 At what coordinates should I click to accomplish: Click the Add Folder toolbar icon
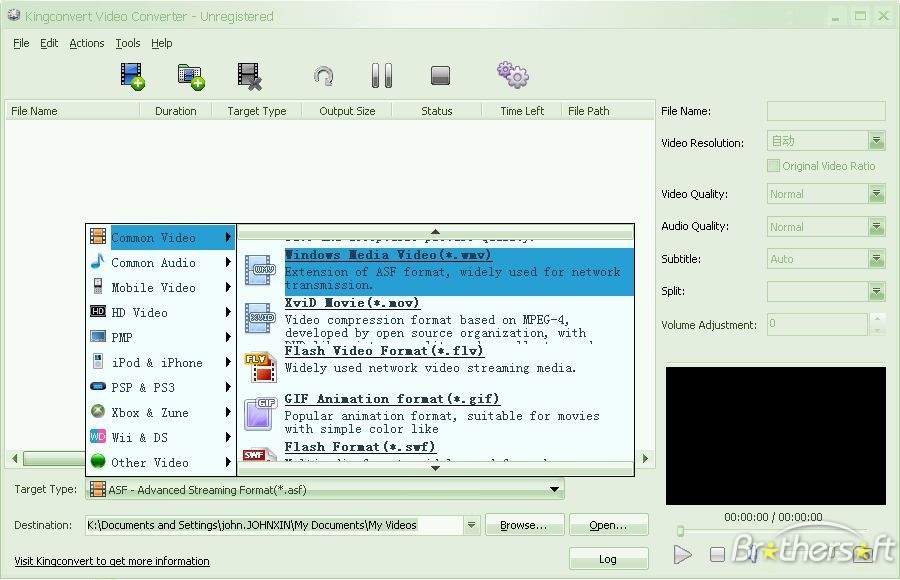(x=191, y=77)
